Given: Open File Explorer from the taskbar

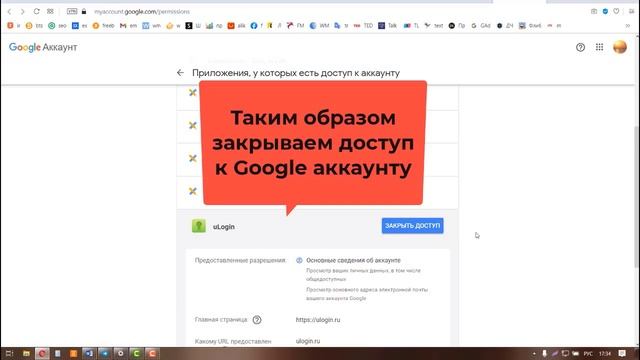Looking at the screenshot, I should point(26,353).
